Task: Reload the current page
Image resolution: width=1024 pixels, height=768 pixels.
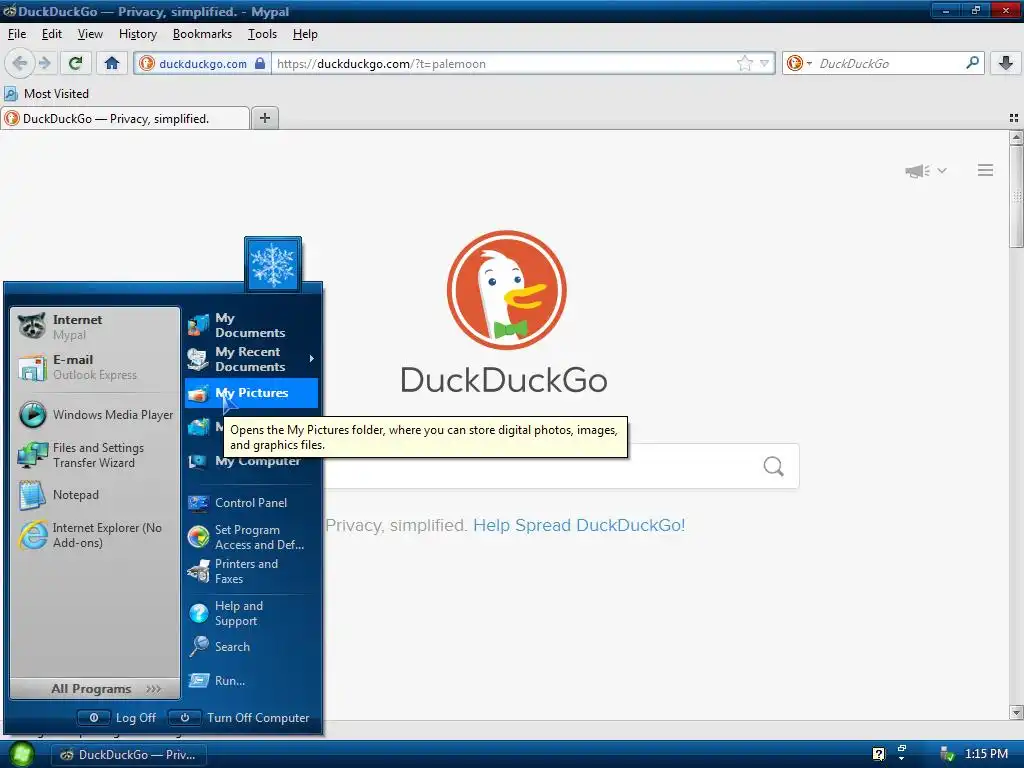Action: tap(75, 63)
